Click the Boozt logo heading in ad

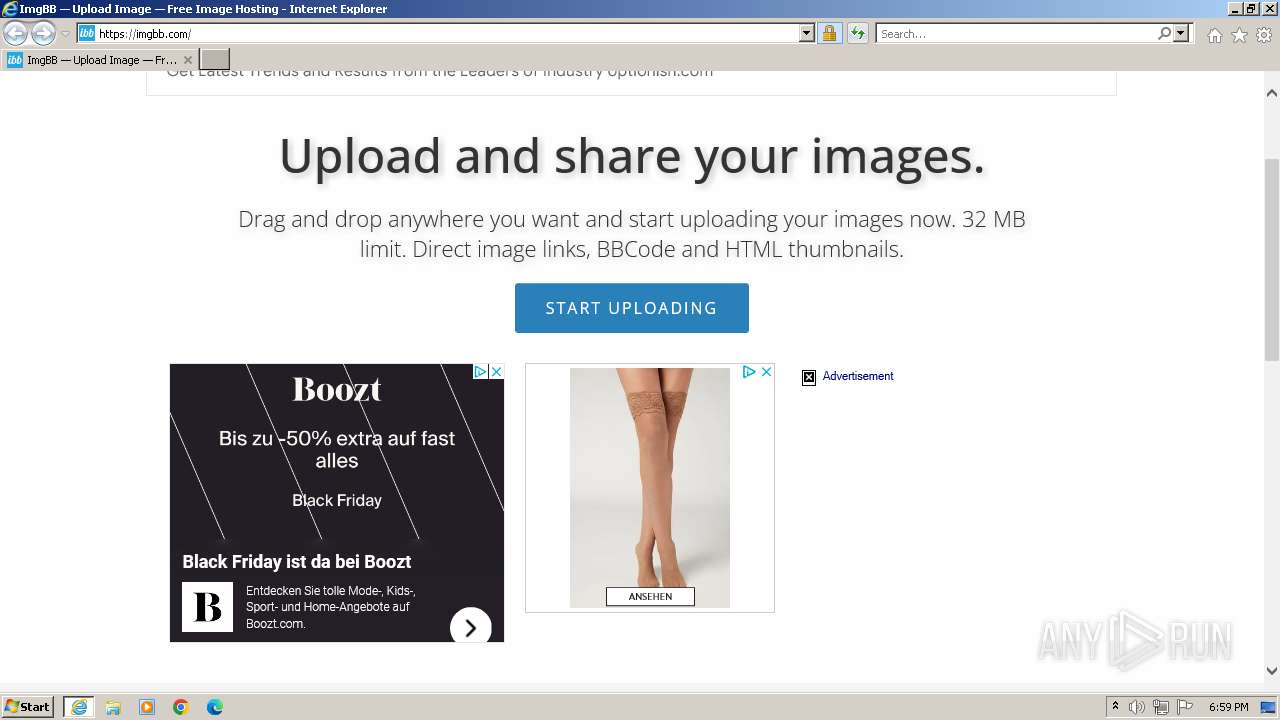pyautogui.click(x=337, y=389)
